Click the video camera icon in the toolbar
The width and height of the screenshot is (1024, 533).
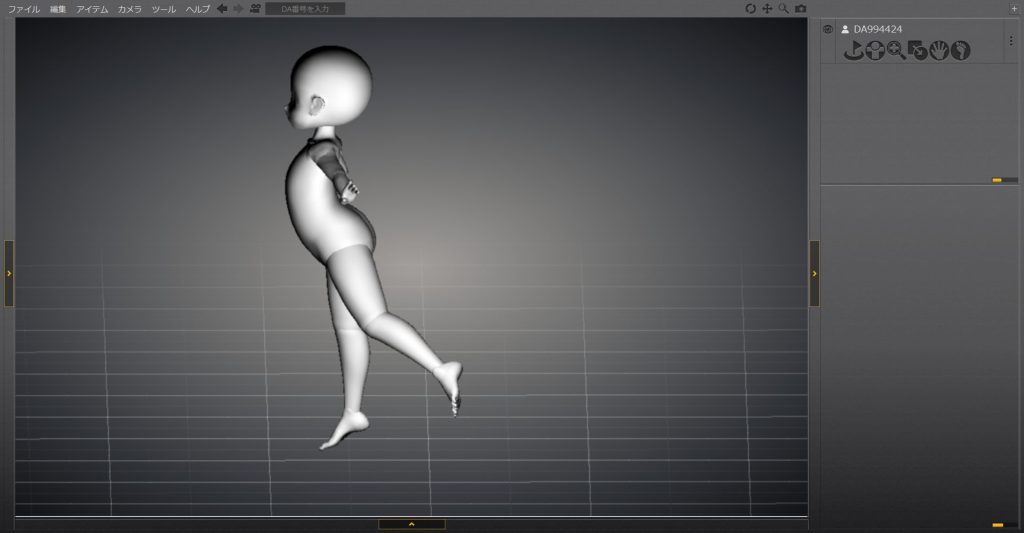click(x=255, y=8)
